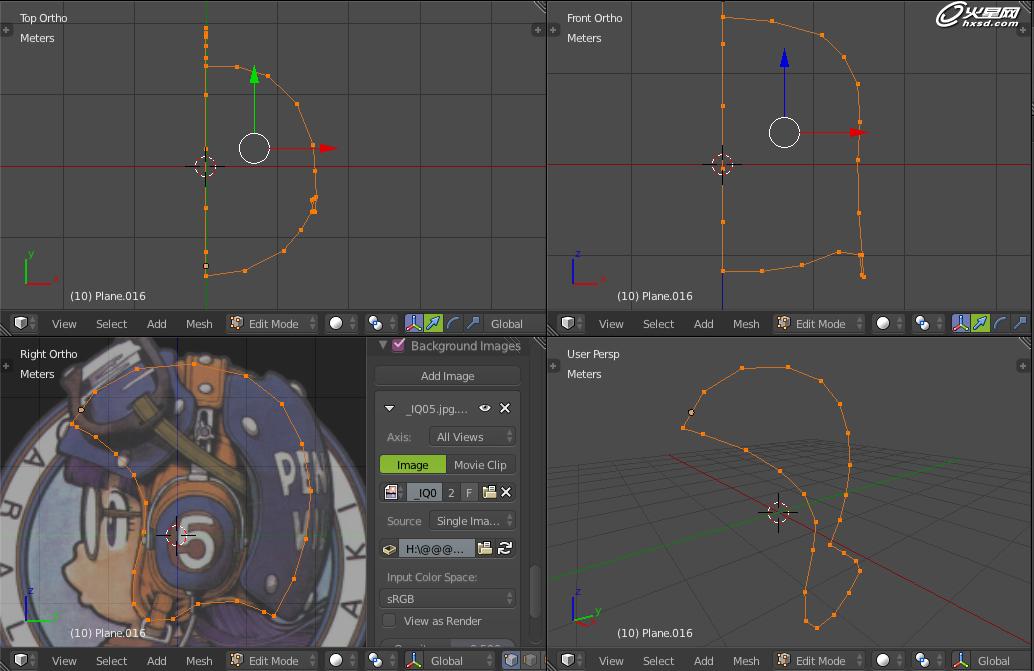Open Source Single Image dropdown
1034x671 pixels.
(472, 521)
